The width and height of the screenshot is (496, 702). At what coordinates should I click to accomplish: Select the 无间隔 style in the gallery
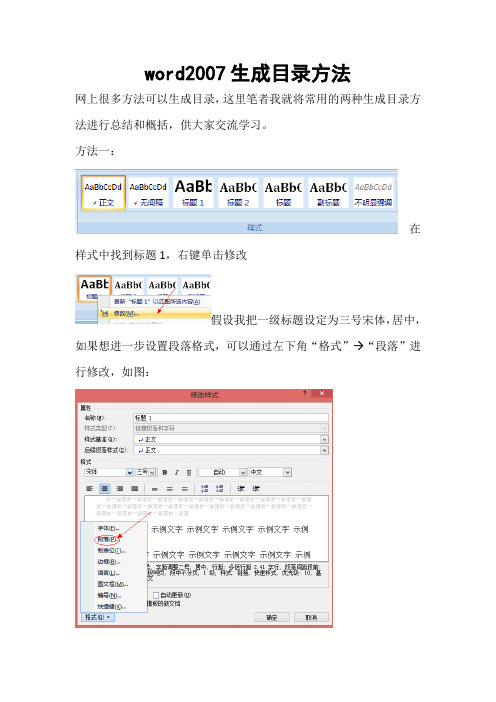(148, 193)
